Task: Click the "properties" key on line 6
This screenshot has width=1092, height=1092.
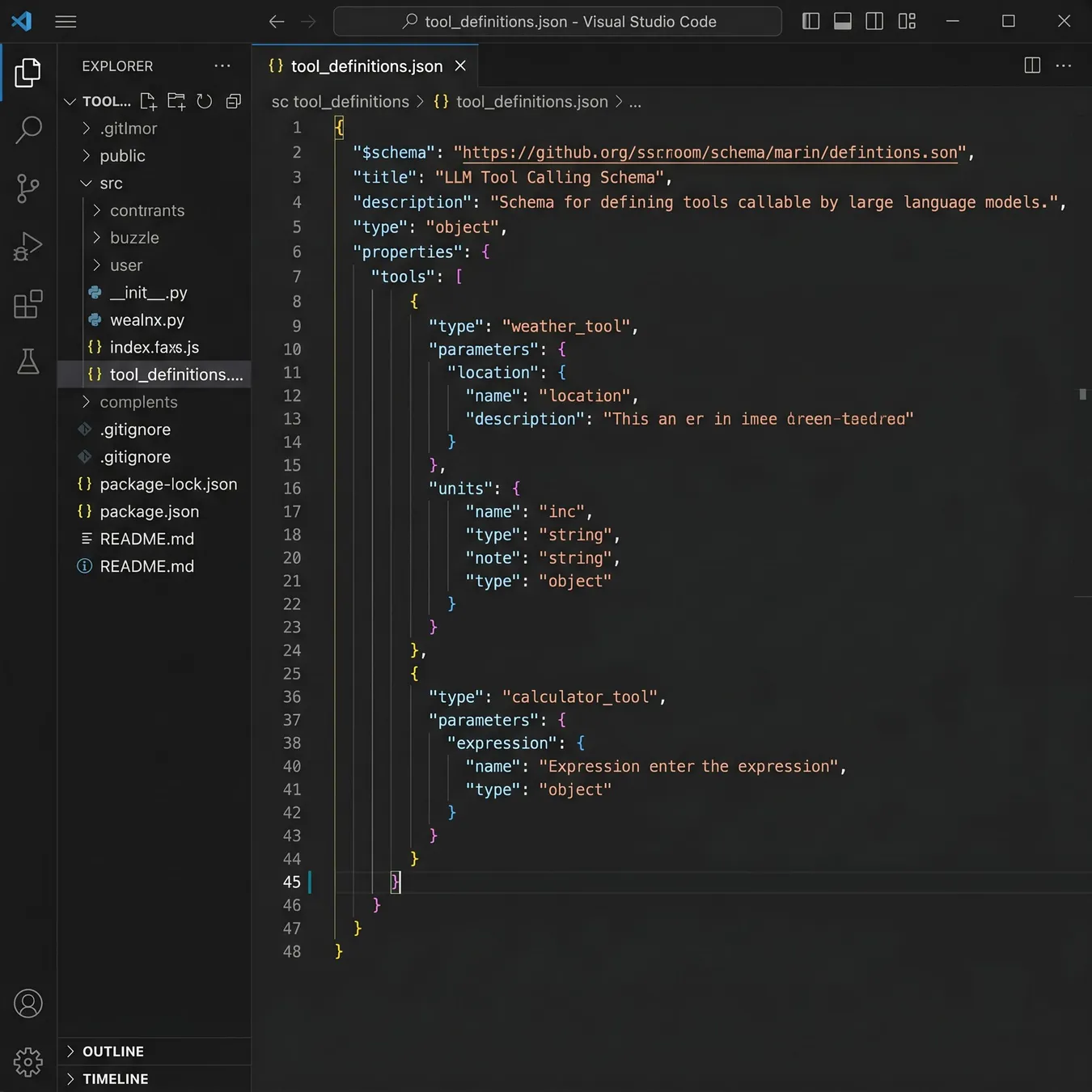Action: pyautogui.click(x=408, y=252)
